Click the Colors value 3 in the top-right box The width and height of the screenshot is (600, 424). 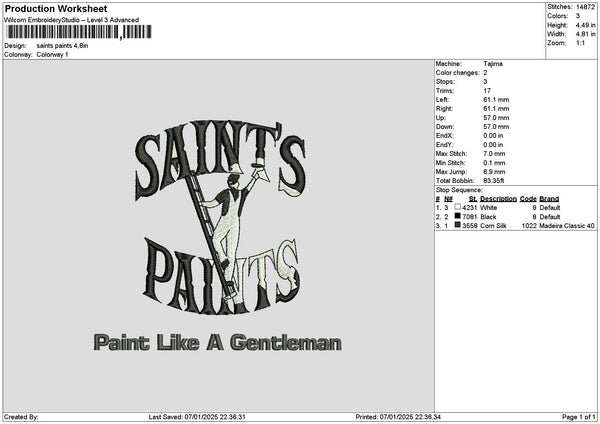click(578, 16)
